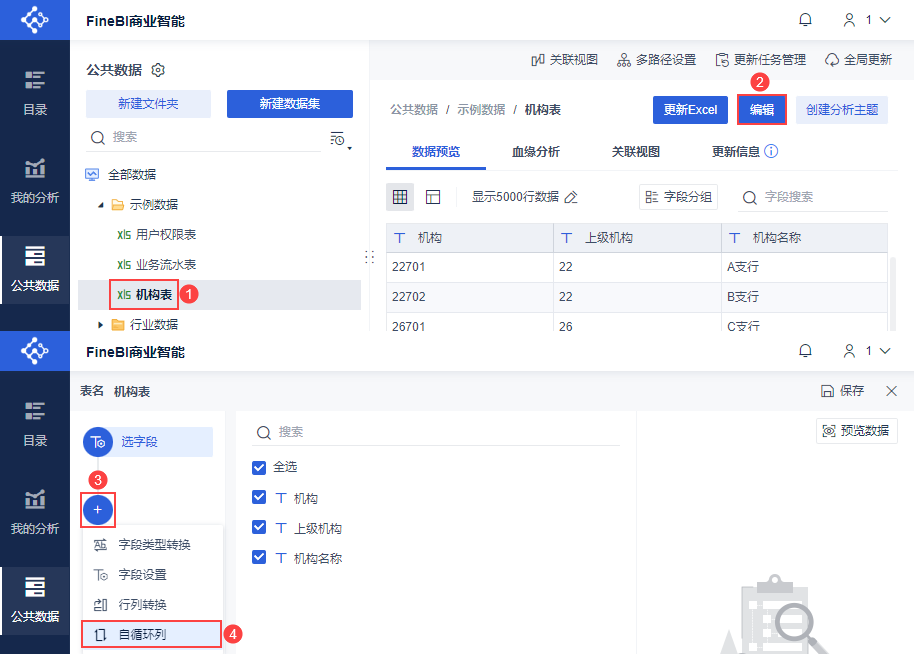Select the 选字段 step

[x=148, y=442]
